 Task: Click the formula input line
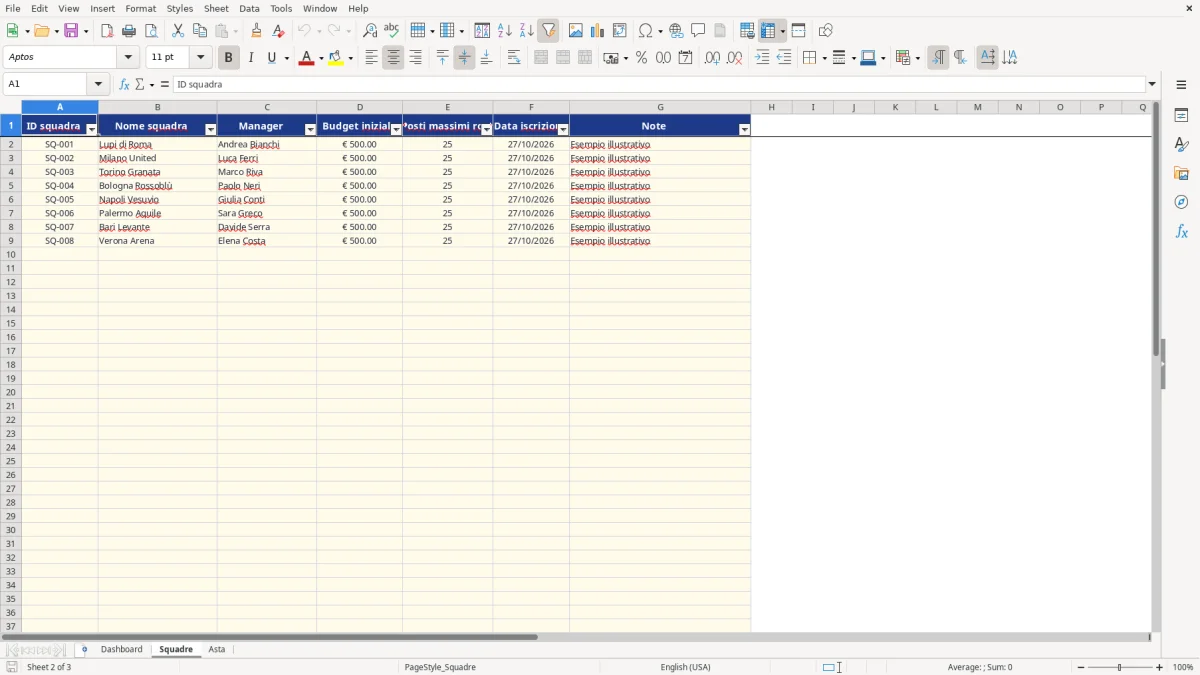coord(659,85)
